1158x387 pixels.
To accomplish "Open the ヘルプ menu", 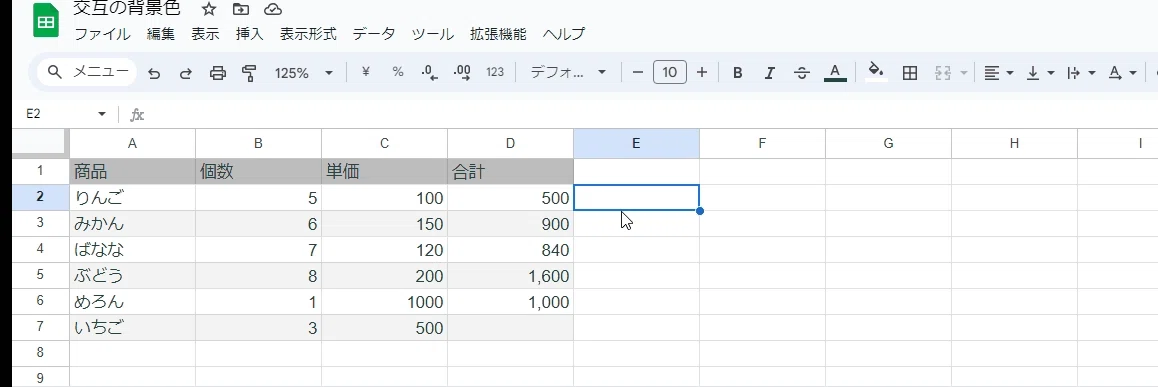I will pyautogui.click(x=563, y=34).
